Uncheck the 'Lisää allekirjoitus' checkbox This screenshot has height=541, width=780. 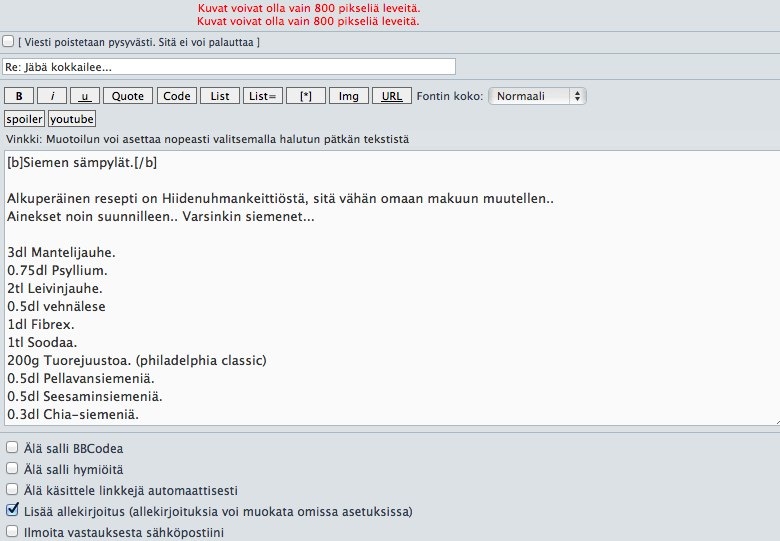(12, 511)
